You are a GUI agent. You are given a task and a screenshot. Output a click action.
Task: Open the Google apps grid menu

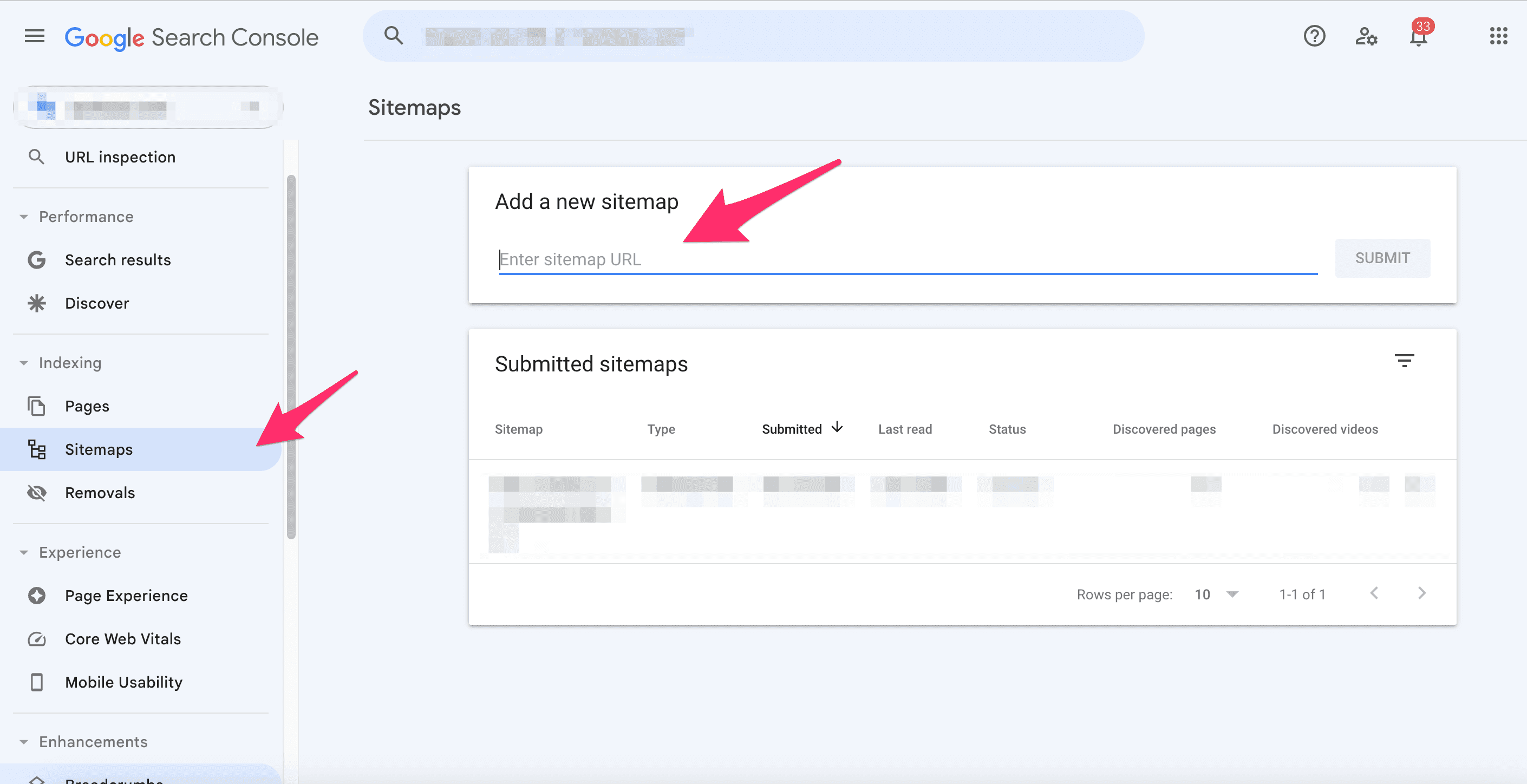(1499, 36)
